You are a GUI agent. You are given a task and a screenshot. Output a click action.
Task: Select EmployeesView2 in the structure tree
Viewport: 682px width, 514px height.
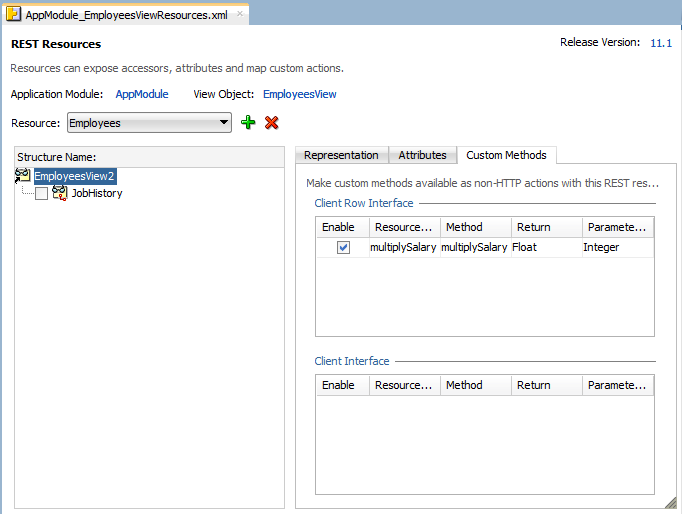tap(74, 176)
